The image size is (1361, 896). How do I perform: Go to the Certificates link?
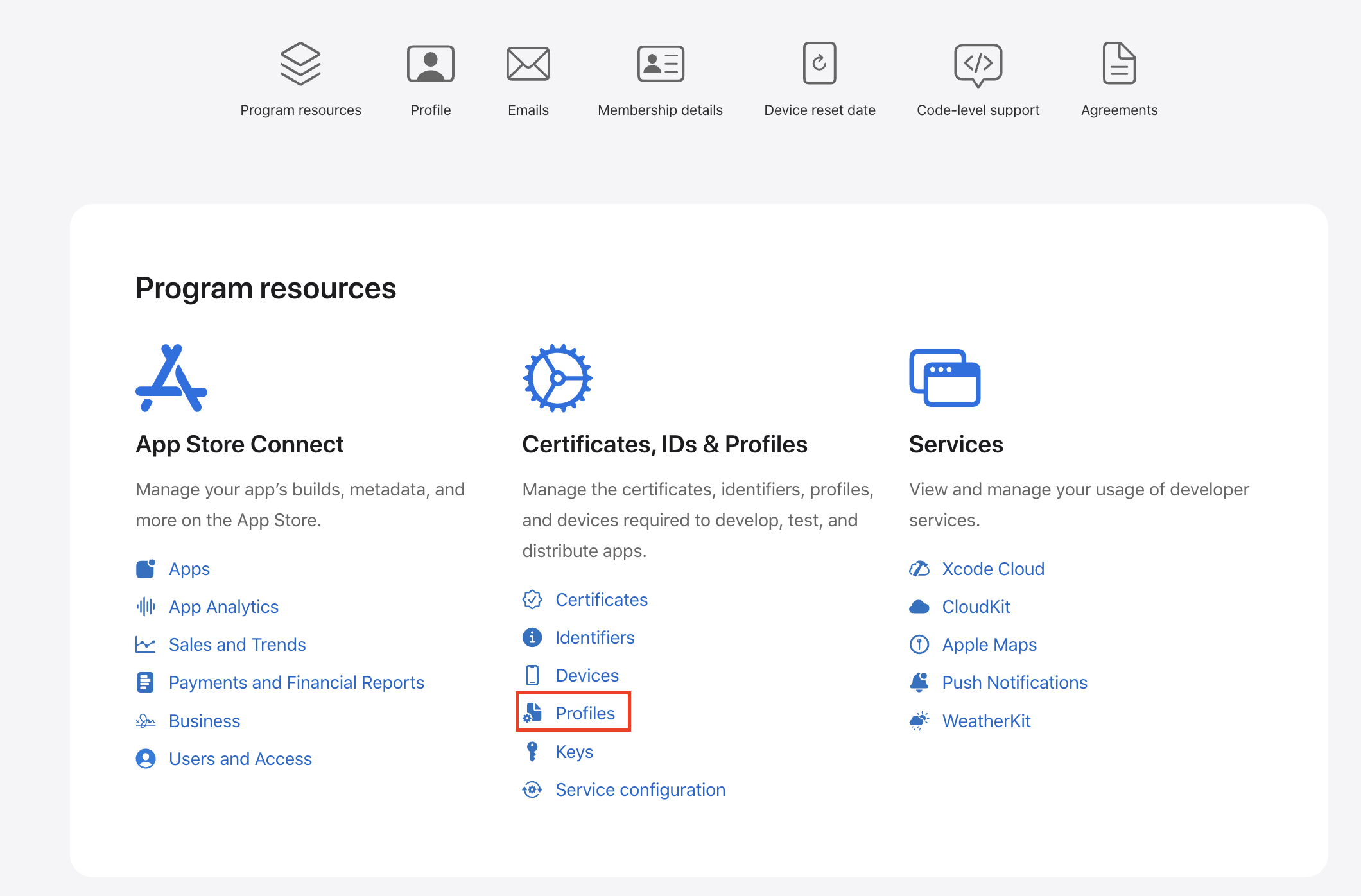tap(601, 599)
